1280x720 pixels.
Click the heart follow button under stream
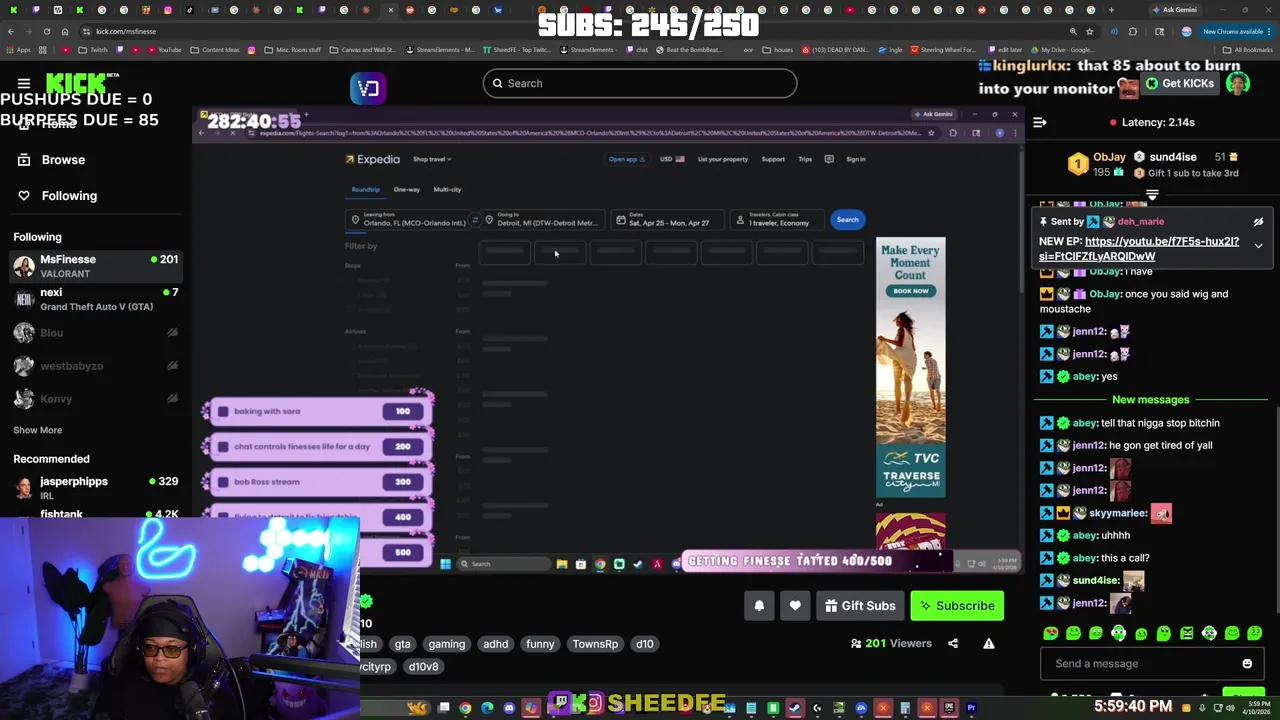point(795,606)
